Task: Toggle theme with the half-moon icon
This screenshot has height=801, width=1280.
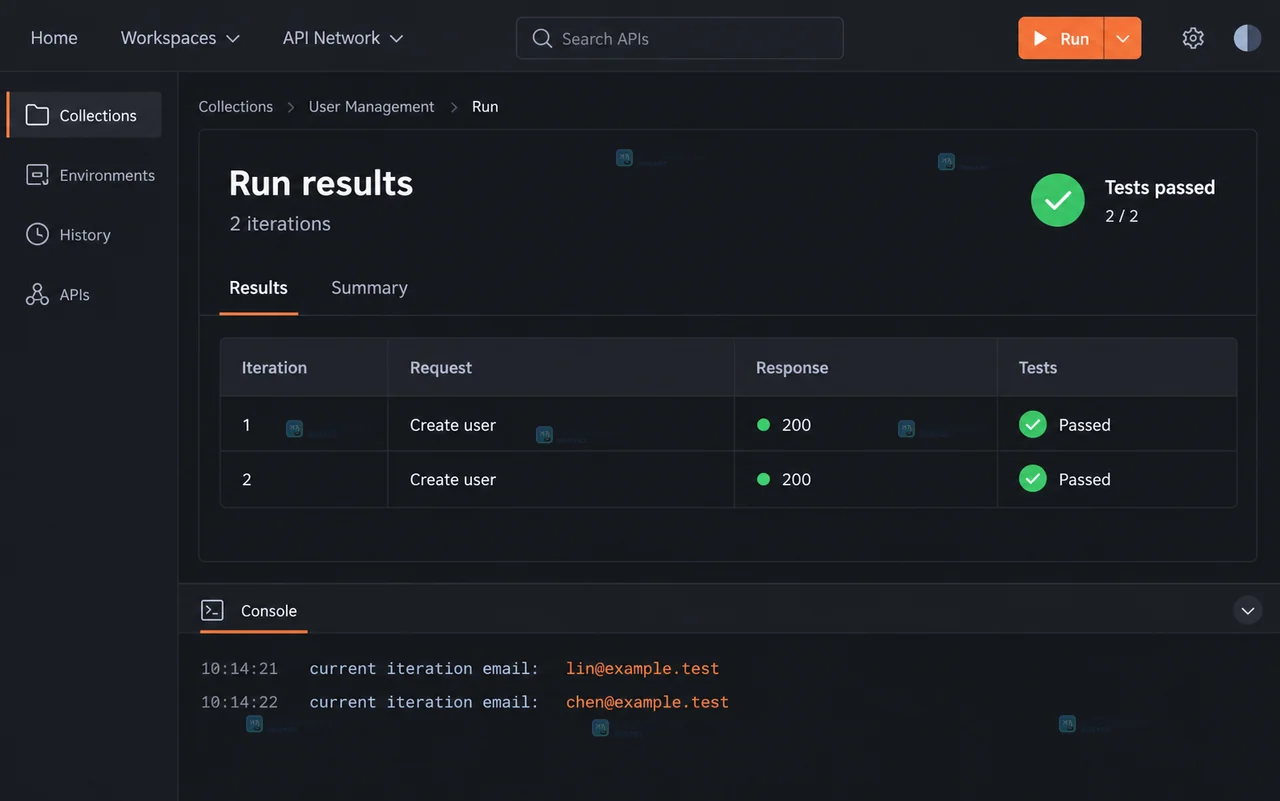Action: pos(1247,38)
